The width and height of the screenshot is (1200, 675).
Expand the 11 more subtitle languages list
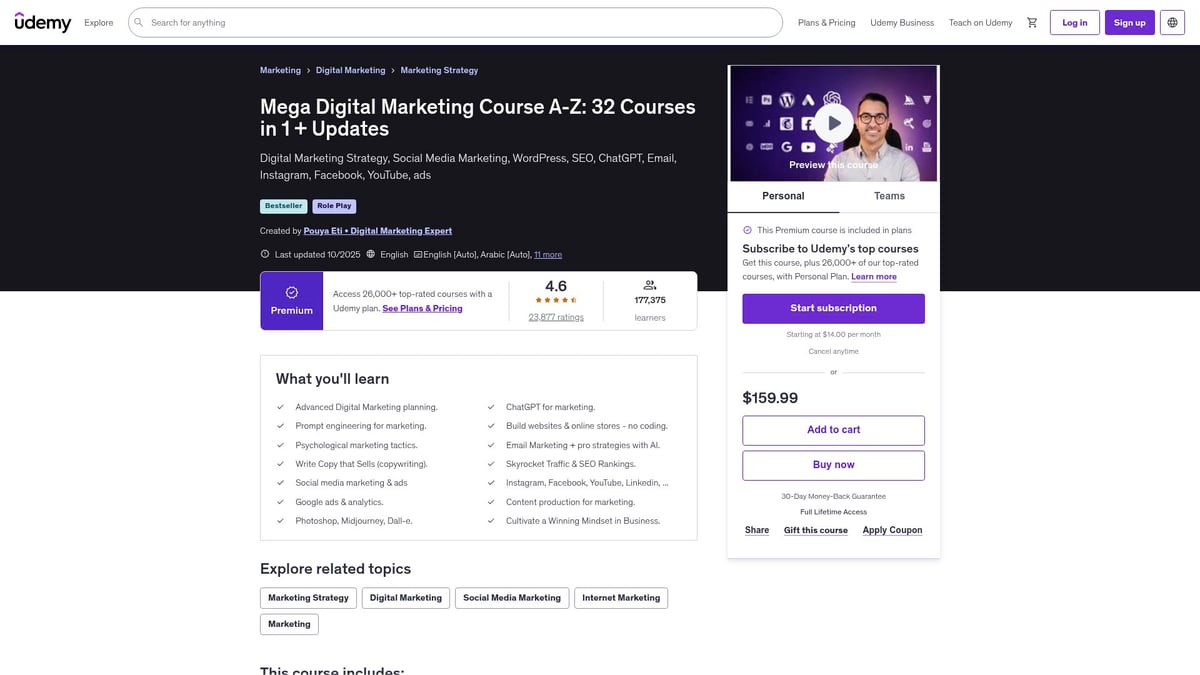click(x=547, y=253)
